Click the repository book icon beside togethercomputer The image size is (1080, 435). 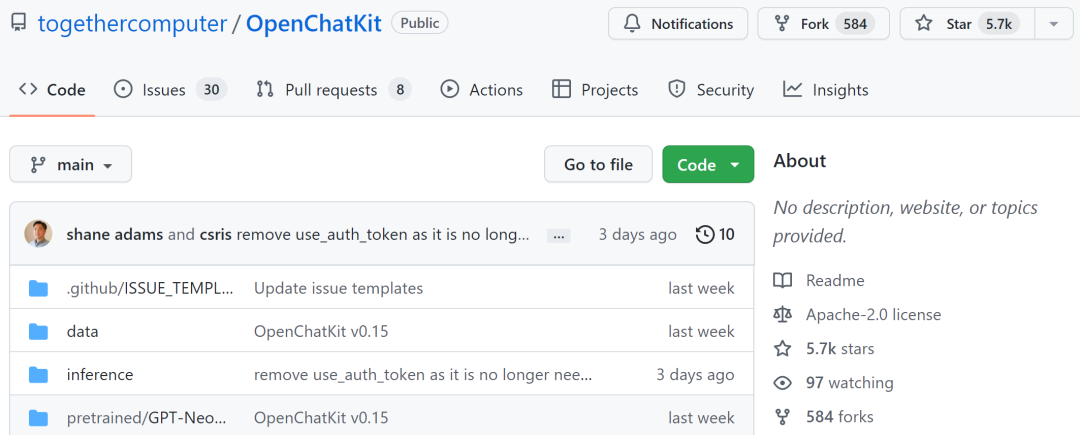point(18,23)
